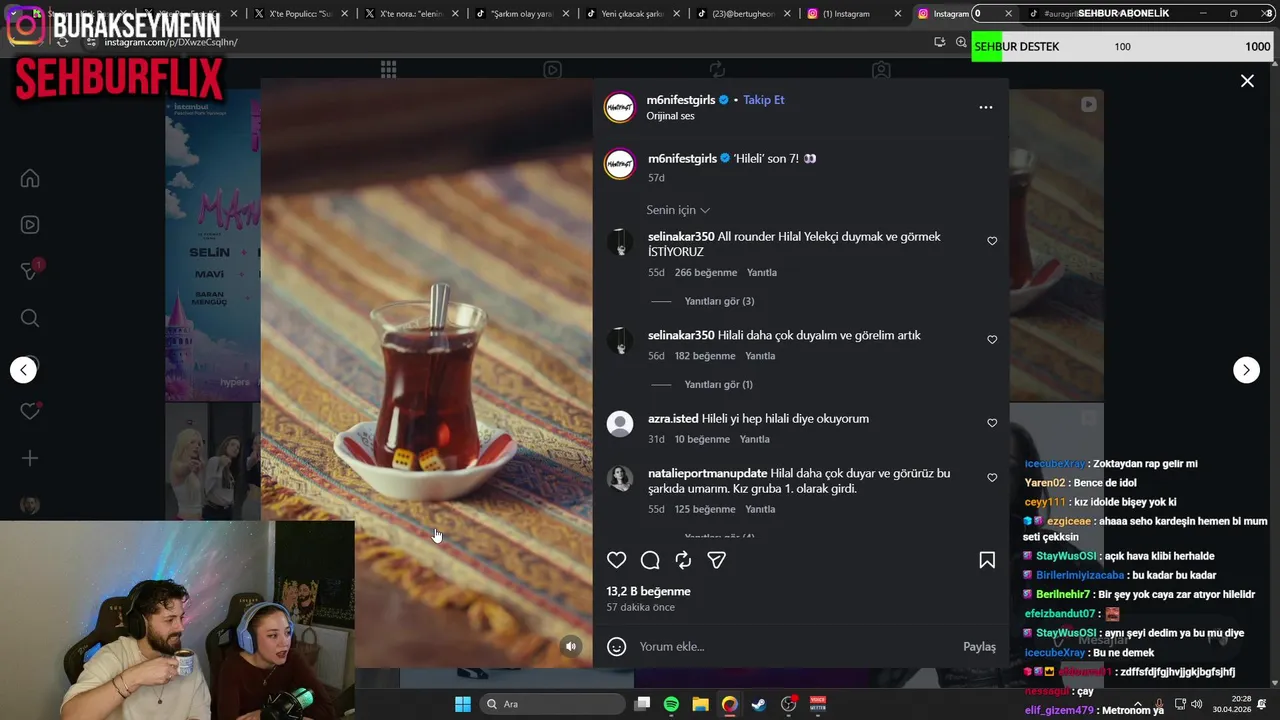
Task: Open the Windows Start menu
Action: pos(462,704)
